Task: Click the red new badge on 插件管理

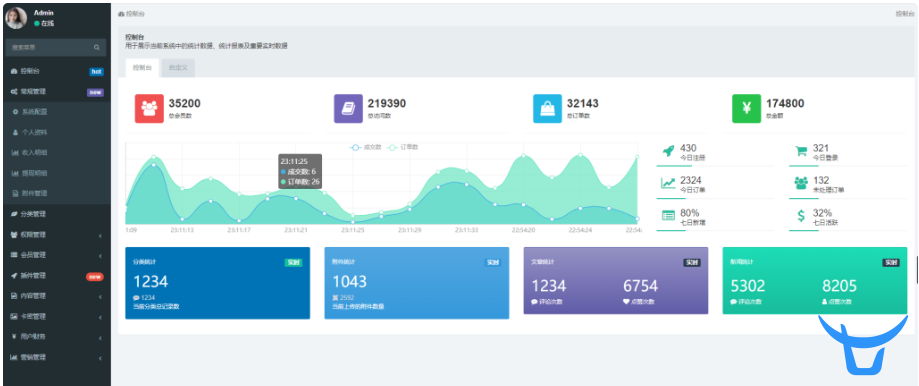Action: pyautogui.click(x=95, y=276)
